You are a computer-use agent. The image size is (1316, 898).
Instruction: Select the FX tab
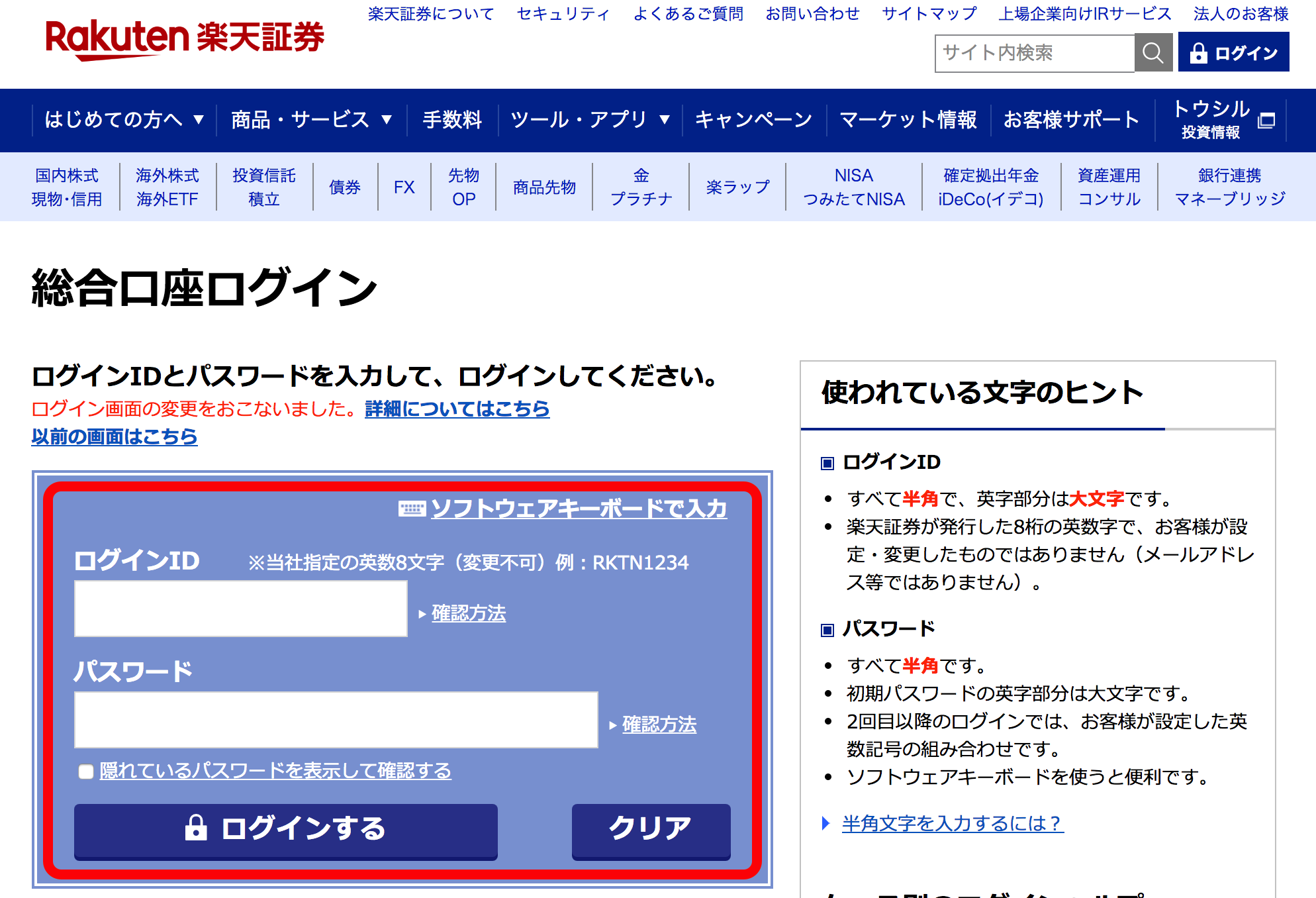pyautogui.click(x=404, y=187)
